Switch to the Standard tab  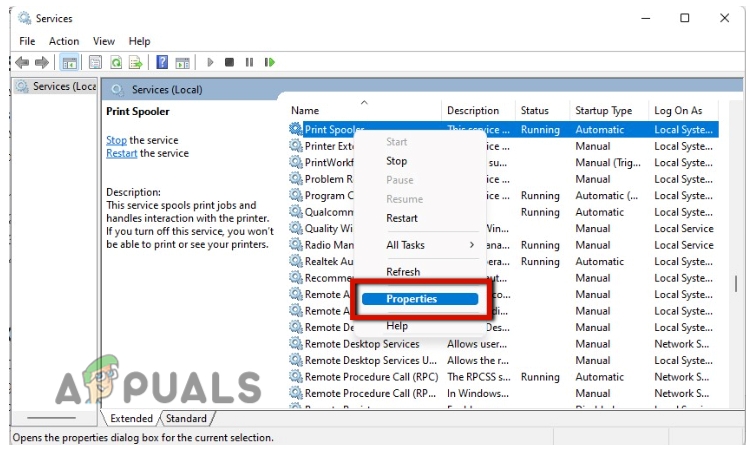tap(186, 418)
